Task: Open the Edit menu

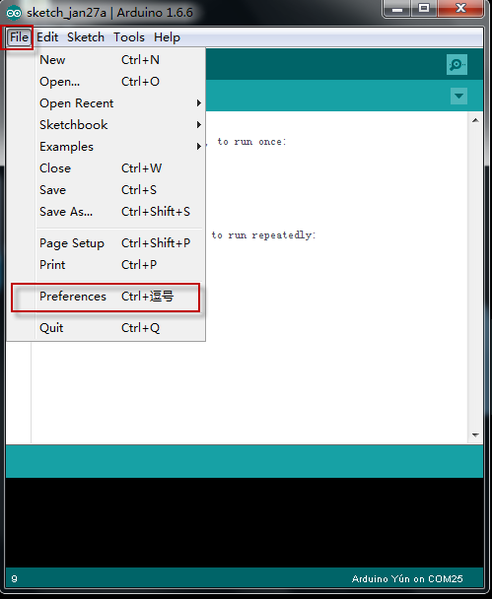Action: point(47,37)
